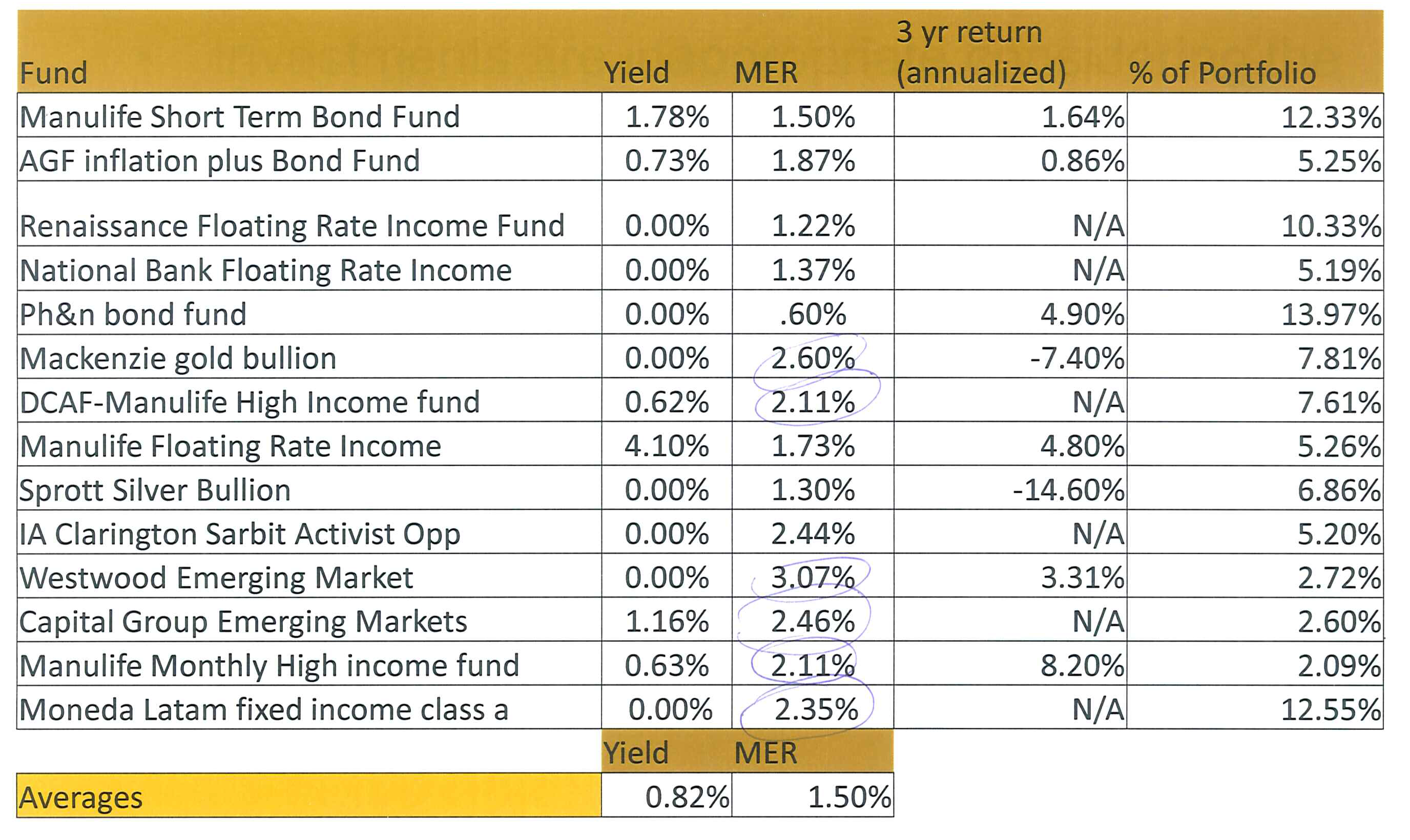1410x840 pixels.
Task: Select the circled 2.60% Mackenzie gold MER
Action: tap(813, 357)
